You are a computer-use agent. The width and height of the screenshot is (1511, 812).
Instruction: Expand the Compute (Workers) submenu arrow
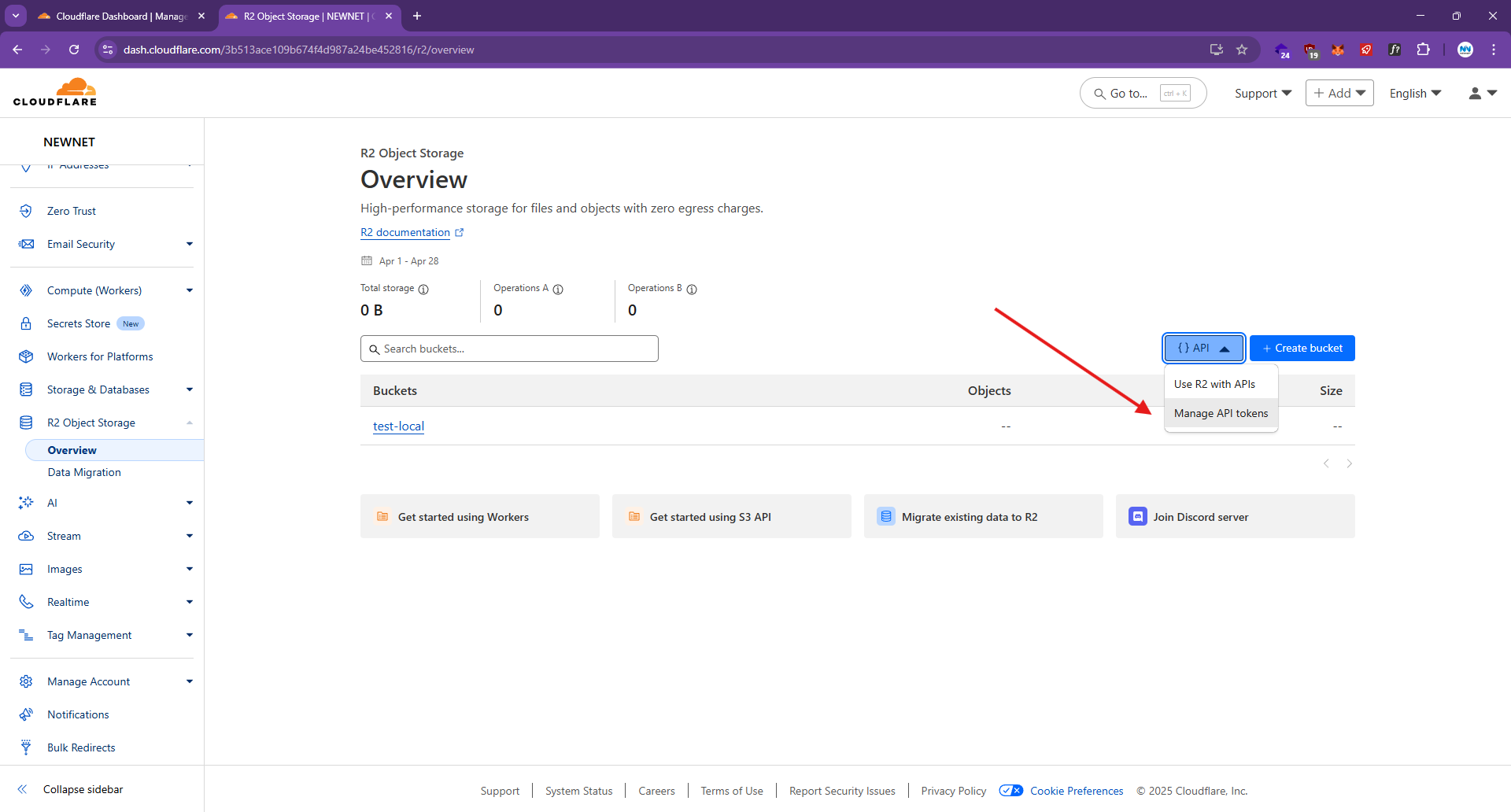click(x=190, y=290)
